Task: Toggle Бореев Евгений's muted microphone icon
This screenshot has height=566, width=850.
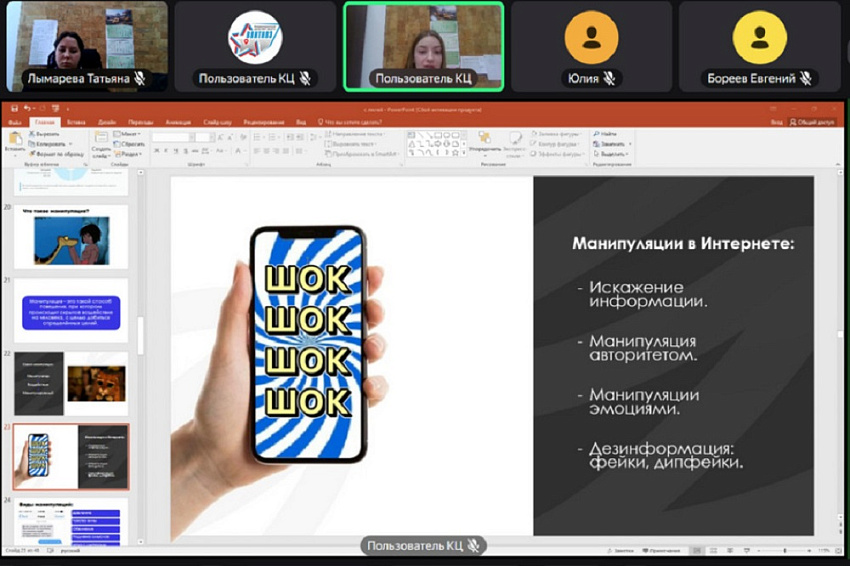Action: (805, 78)
